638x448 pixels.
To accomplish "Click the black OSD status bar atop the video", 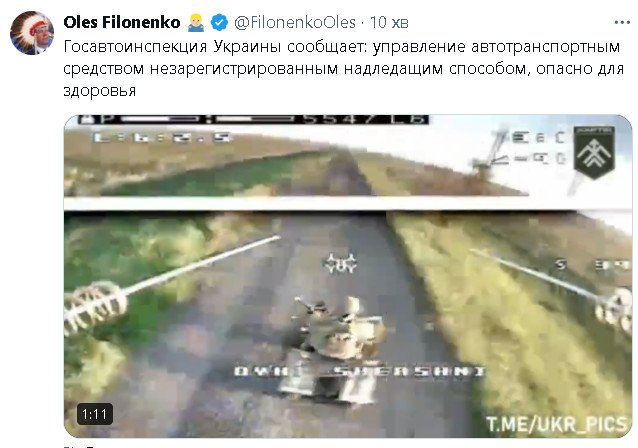I will point(253,119).
